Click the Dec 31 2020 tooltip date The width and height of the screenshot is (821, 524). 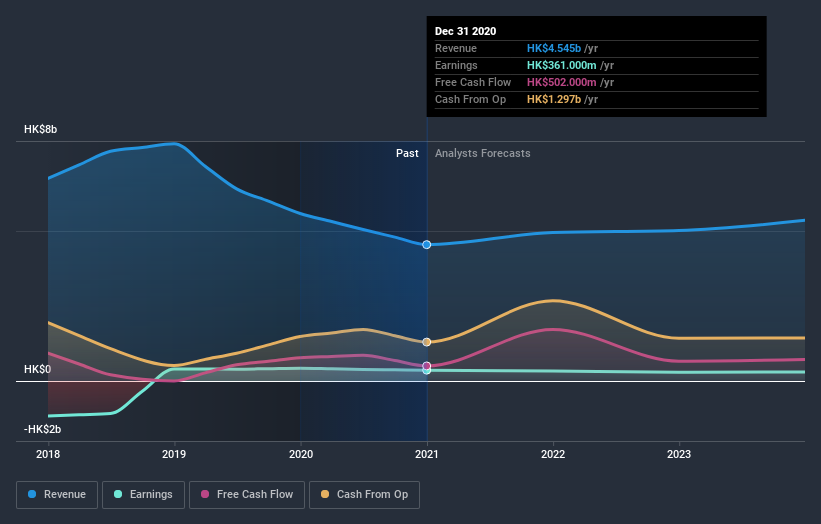point(465,31)
